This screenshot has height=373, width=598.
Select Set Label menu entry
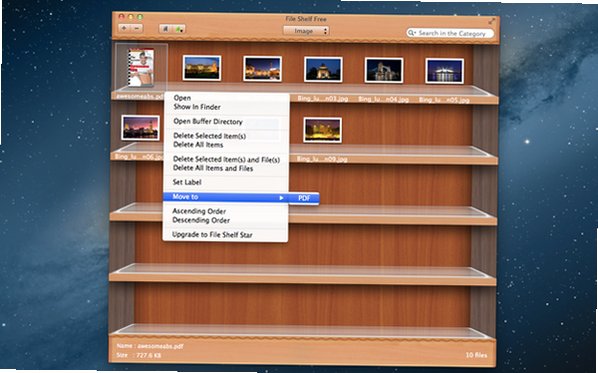pyautogui.click(x=187, y=182)
